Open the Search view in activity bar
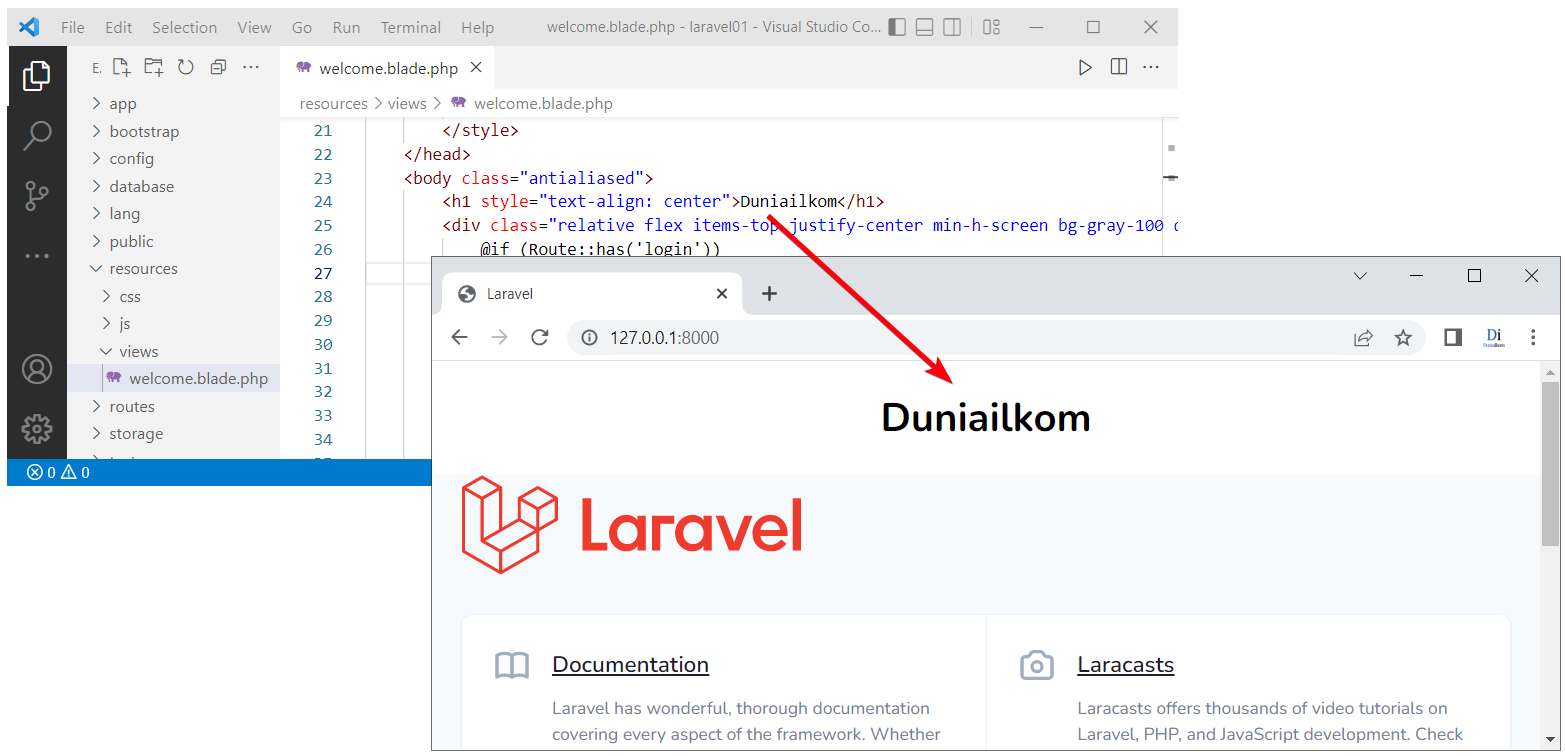The image size is (1565, 756). (x=37, y=135)
